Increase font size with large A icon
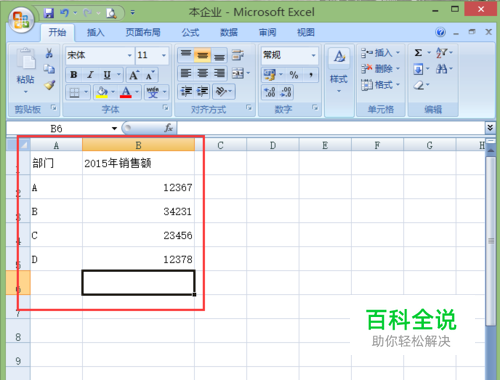500x380 pixels. pyautogui.click(x=134, y=75)
